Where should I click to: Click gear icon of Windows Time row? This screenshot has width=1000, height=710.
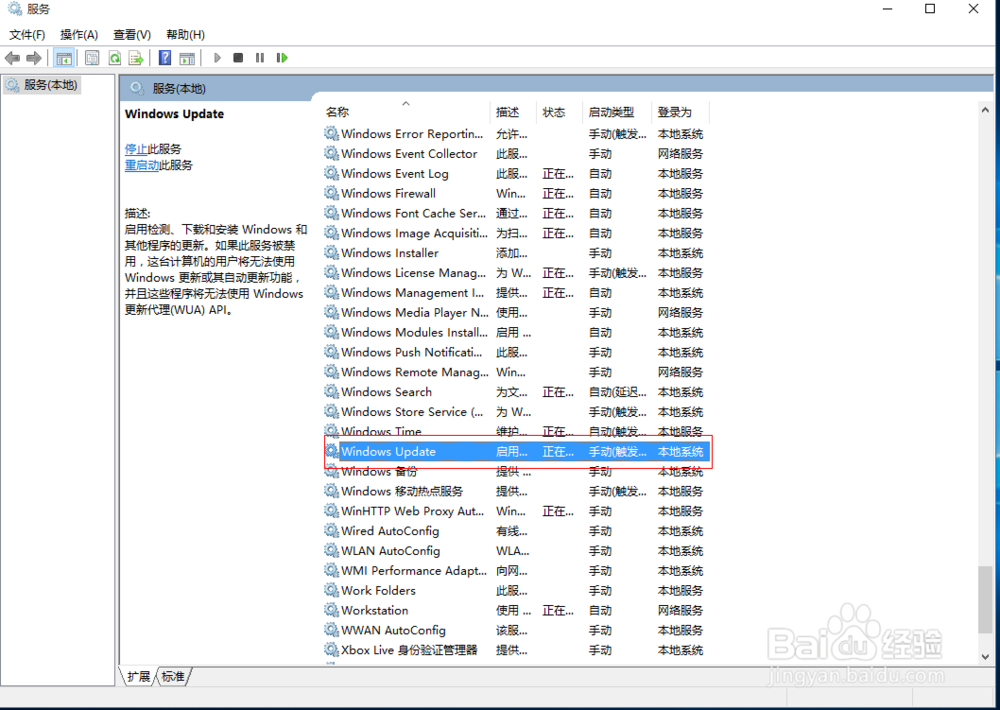click(x=332, y=431)
